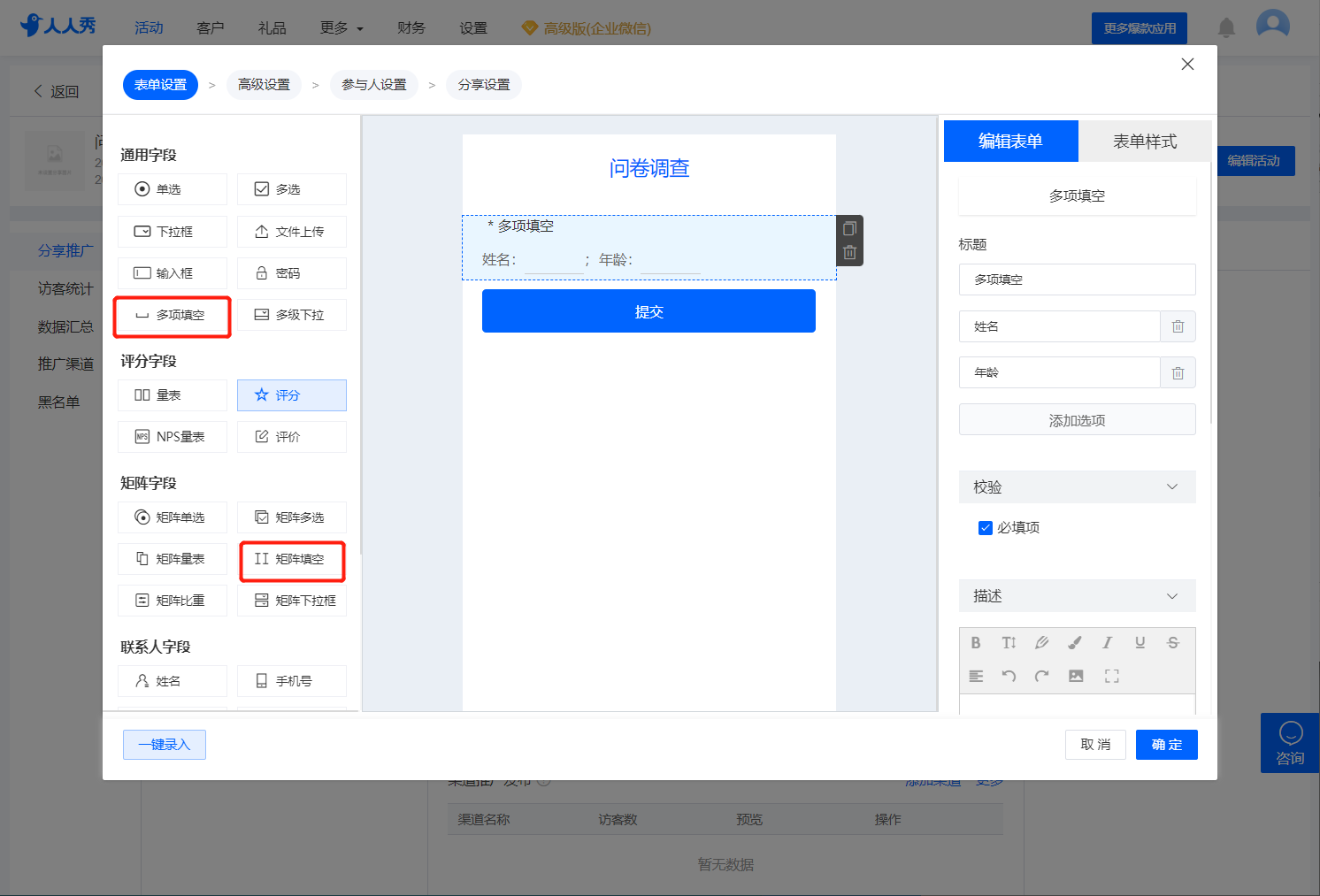The width and height of the screenshot is (1320, 896).
Task: Go to the 表单设置 step
Action: coord(160,85)
